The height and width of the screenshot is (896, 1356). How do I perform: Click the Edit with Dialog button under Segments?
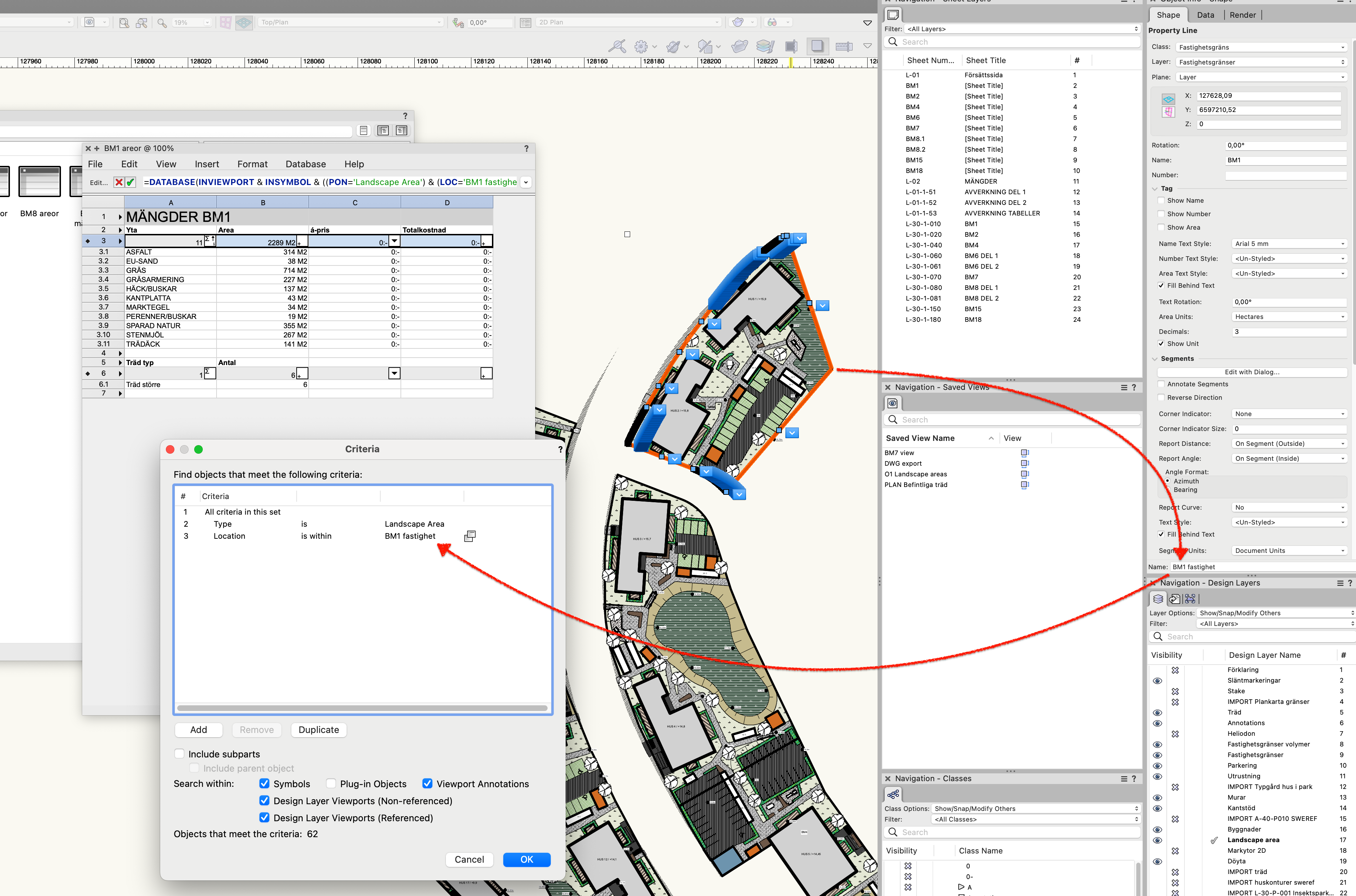1251,371
